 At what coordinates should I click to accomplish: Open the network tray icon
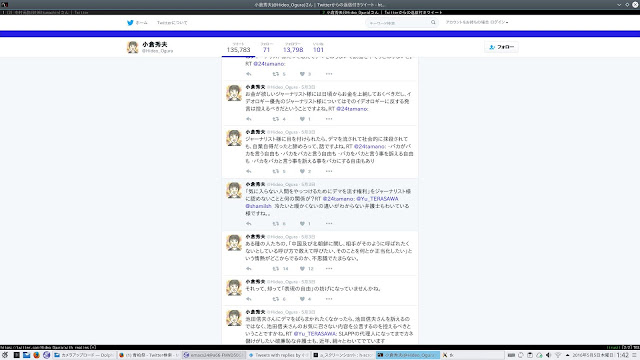click(558, 355)
